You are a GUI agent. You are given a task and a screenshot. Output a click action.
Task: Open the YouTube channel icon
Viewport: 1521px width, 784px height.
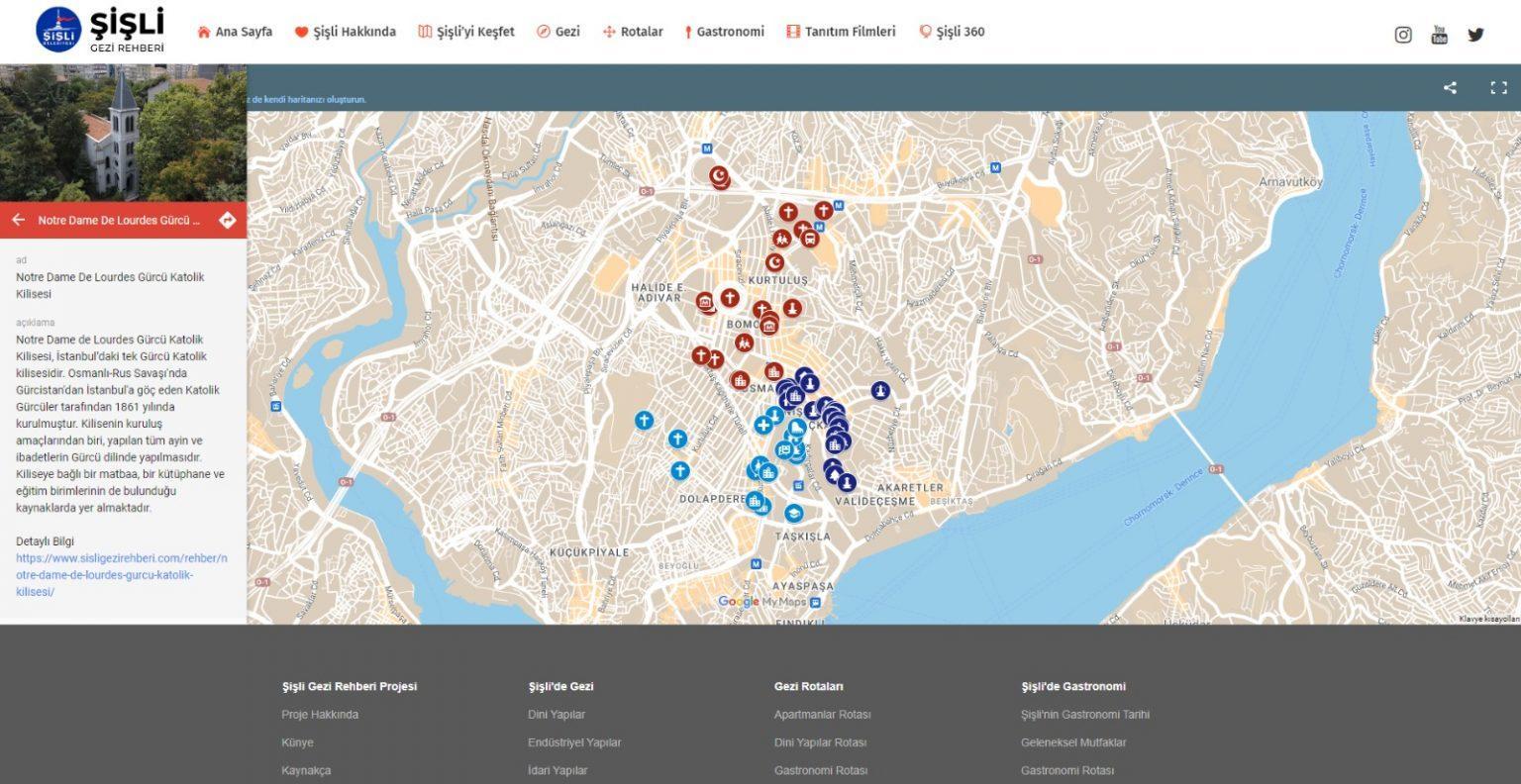1439,35
